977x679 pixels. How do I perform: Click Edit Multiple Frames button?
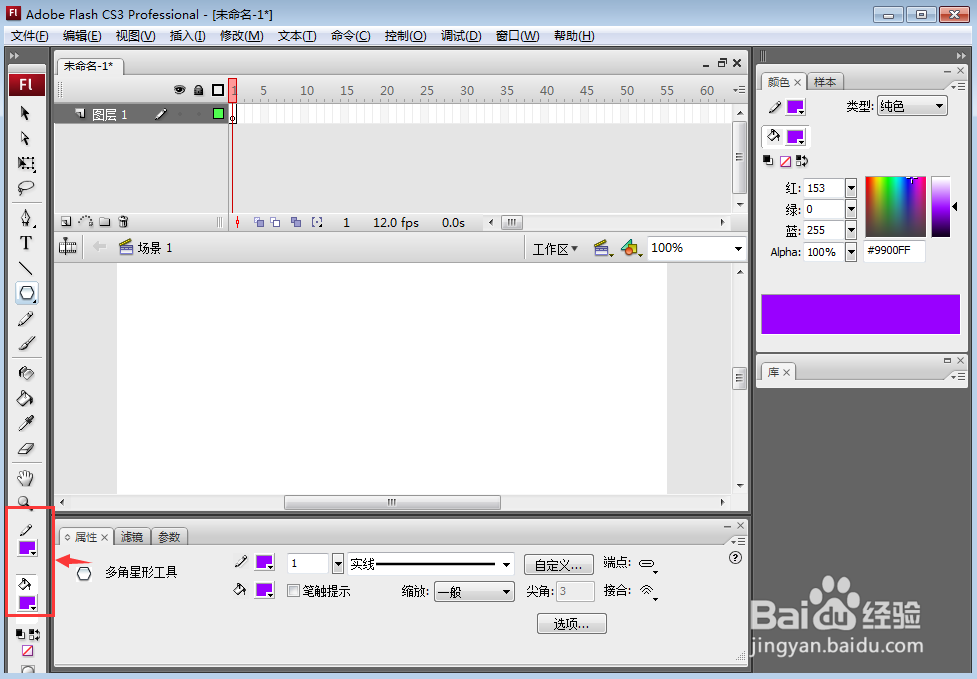[x=296, y=222]
